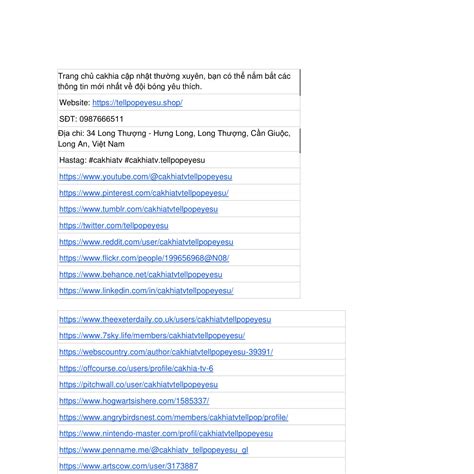This screenshot has width=474, height=474.
Task: Open the nintendo-master.com profil link
Action: pos(166,434)
